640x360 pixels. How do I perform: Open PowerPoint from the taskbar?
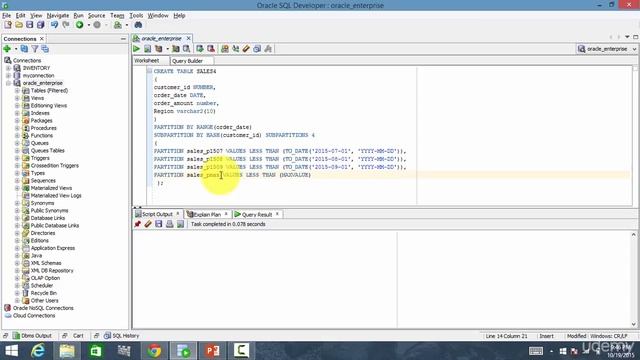212,351
